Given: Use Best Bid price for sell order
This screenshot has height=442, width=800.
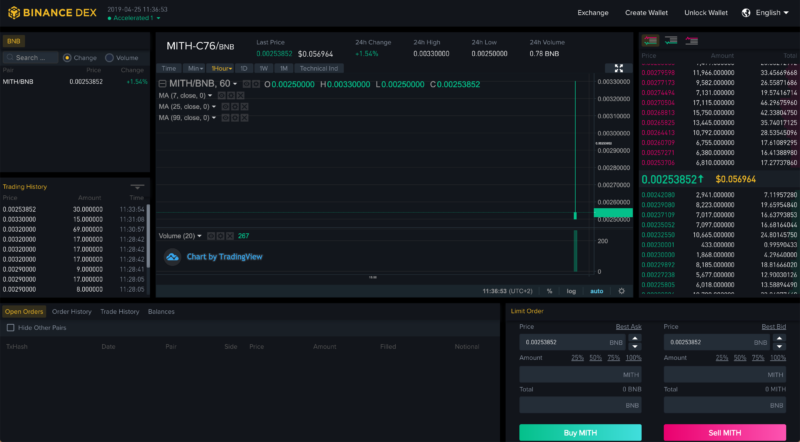Looking at the screenshot, I should pyautogui.click(x=773, y=327).
